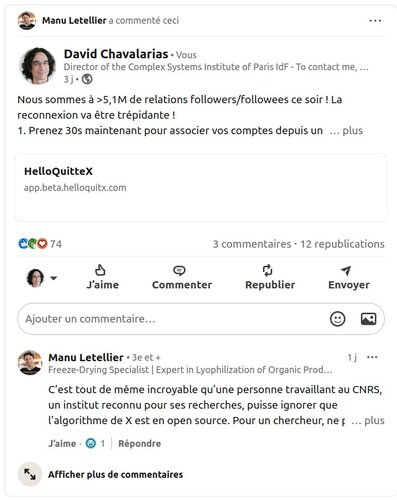Open the 3 commentaires link

[x=252, y=244]
